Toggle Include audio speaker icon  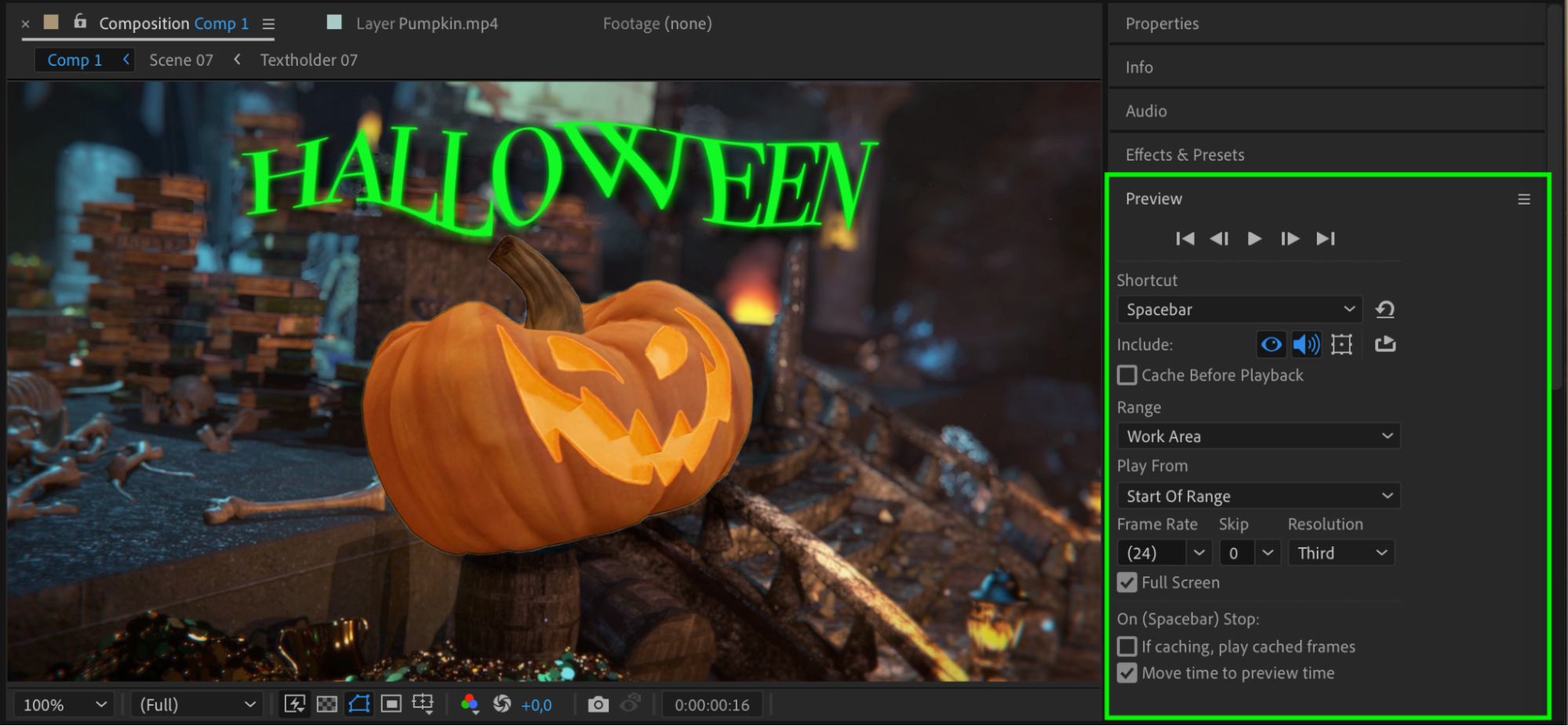[x=1306, y=344]
